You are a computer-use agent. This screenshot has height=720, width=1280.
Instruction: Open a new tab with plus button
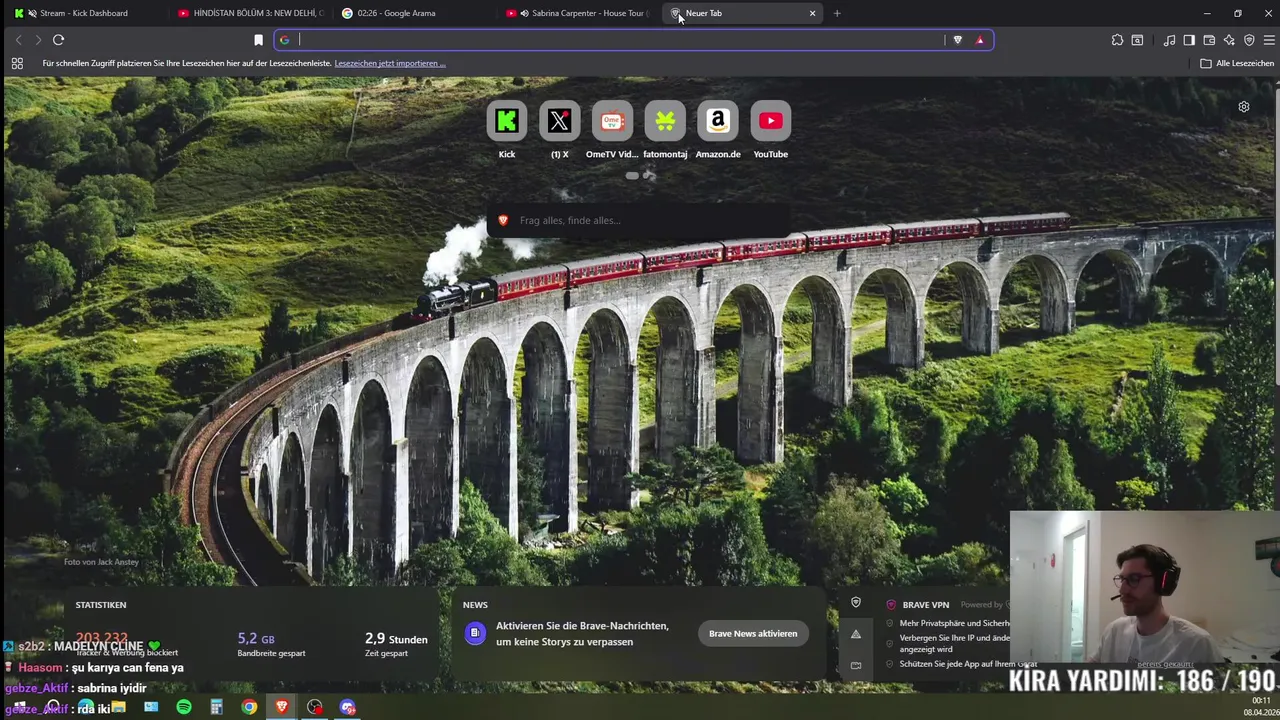click(837, 13)
